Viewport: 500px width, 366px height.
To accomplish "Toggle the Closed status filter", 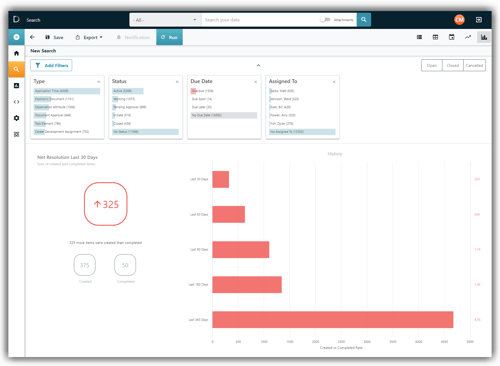I will click(453, 65).
